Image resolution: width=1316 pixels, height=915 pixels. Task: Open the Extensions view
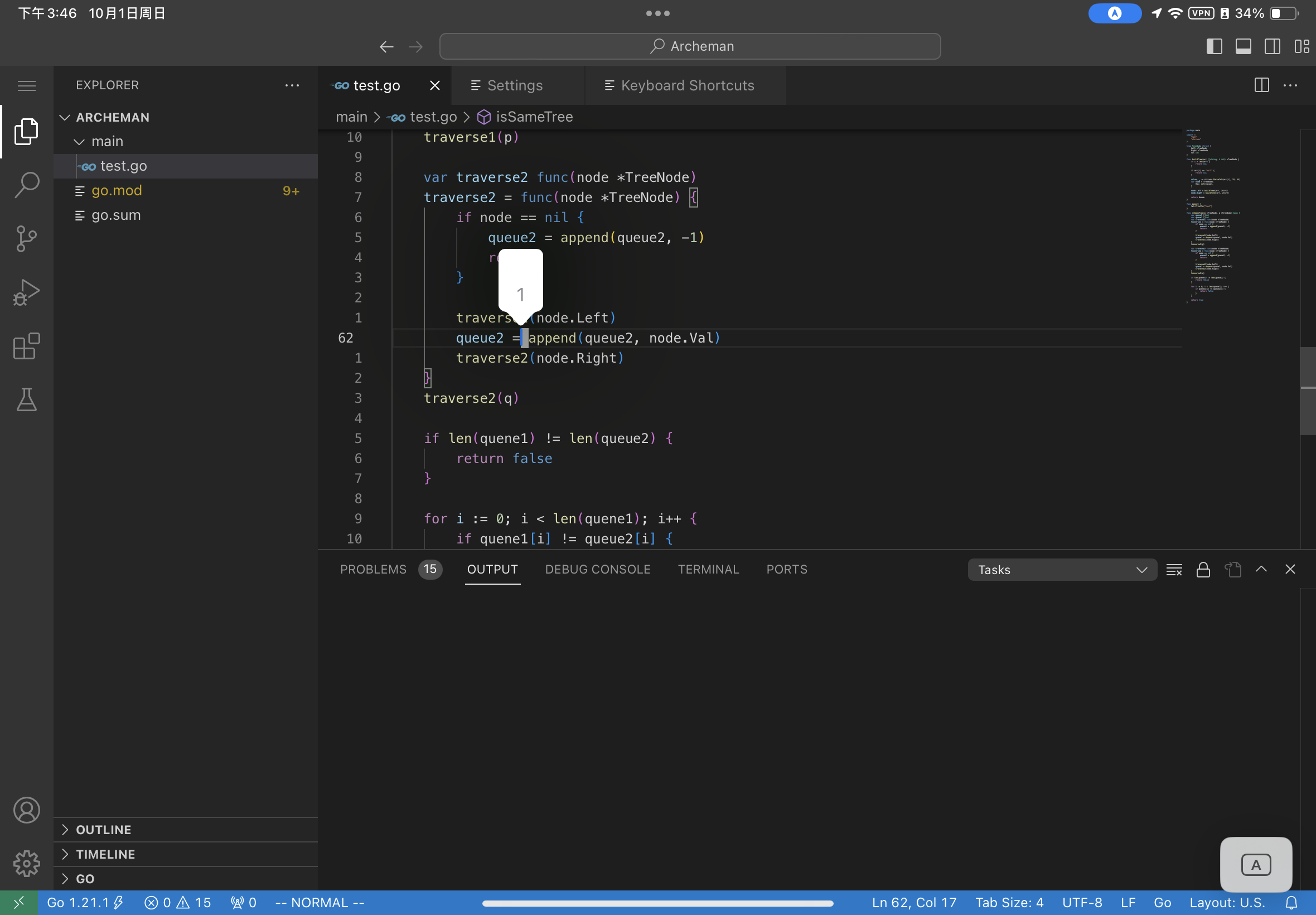[x=26, y=346]
